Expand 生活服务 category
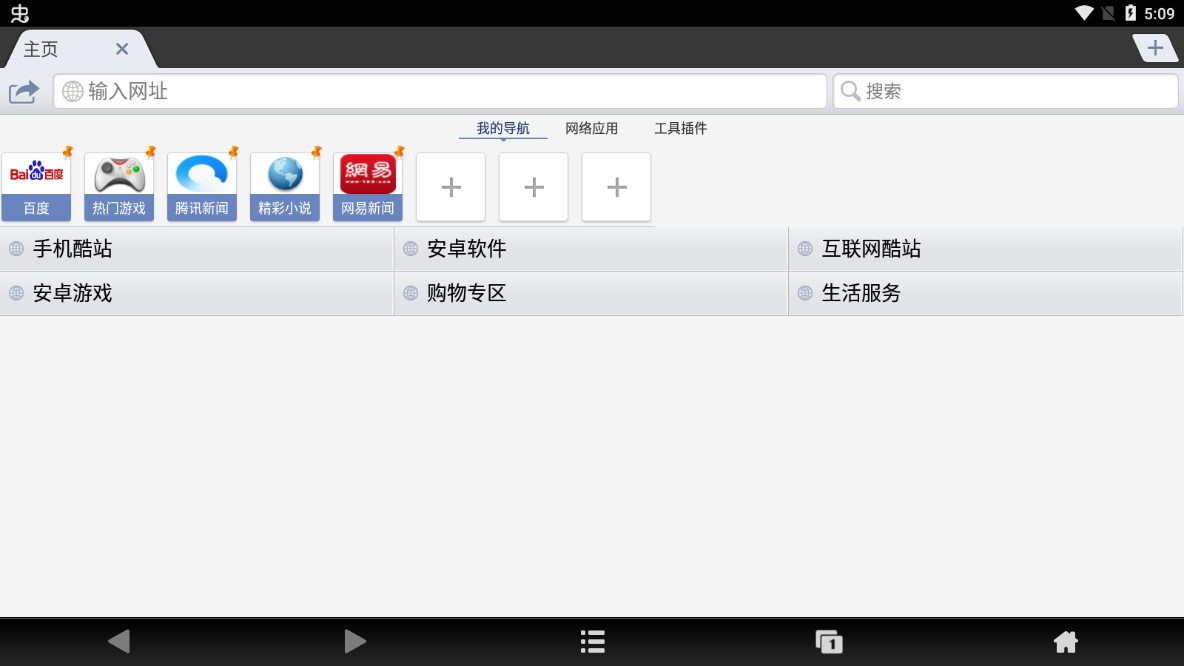Viewport: 1184px width, 666px height. coord(985,293)
